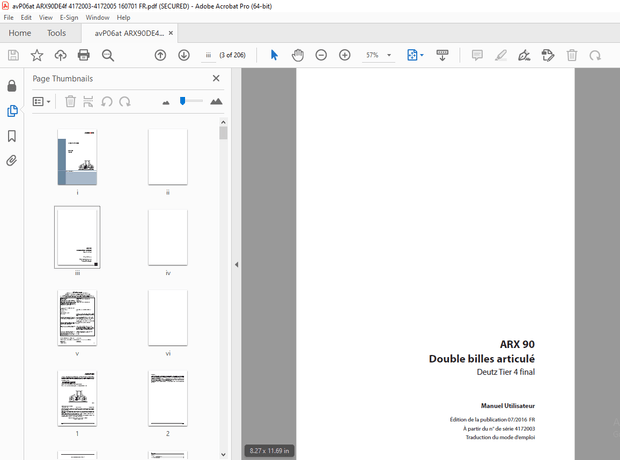Screen dimensions: 620x460
Task: Open the Help menu
Action: coord(123,17)
